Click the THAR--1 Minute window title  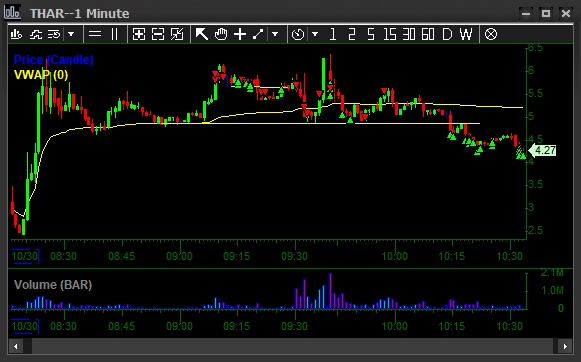click(80, 14)
